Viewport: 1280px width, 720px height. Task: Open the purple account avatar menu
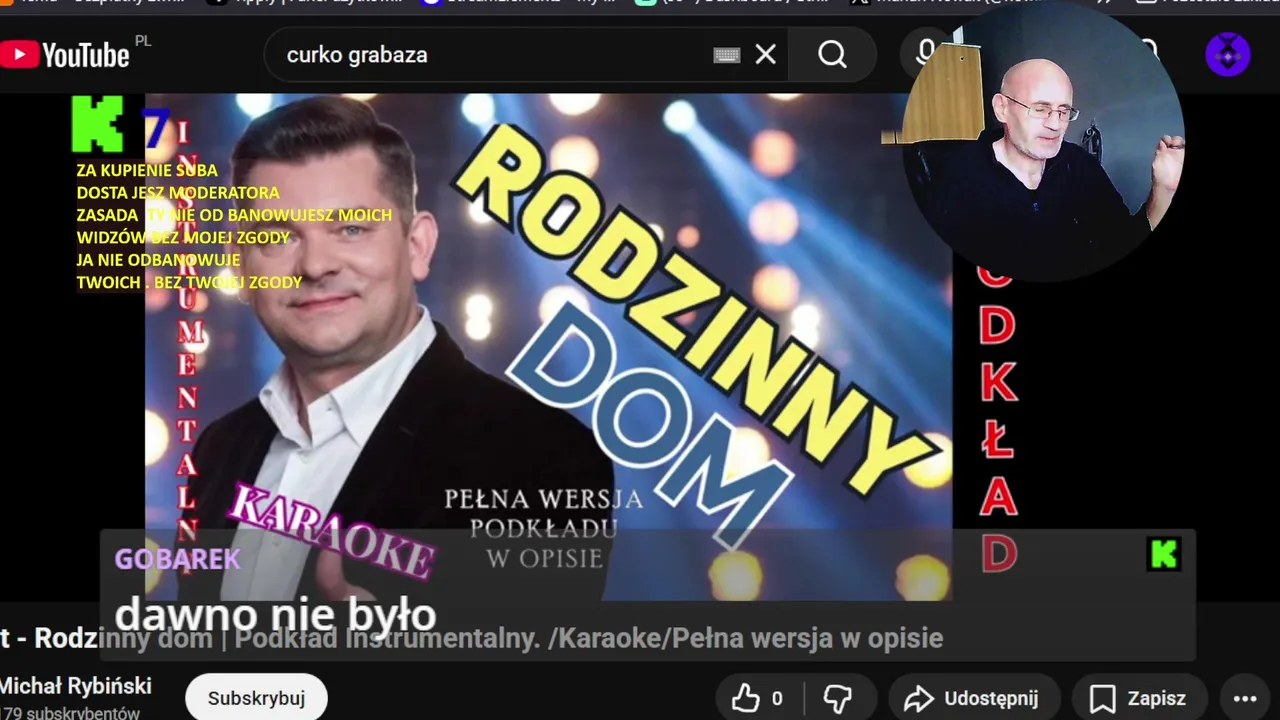pos(1227,54)
